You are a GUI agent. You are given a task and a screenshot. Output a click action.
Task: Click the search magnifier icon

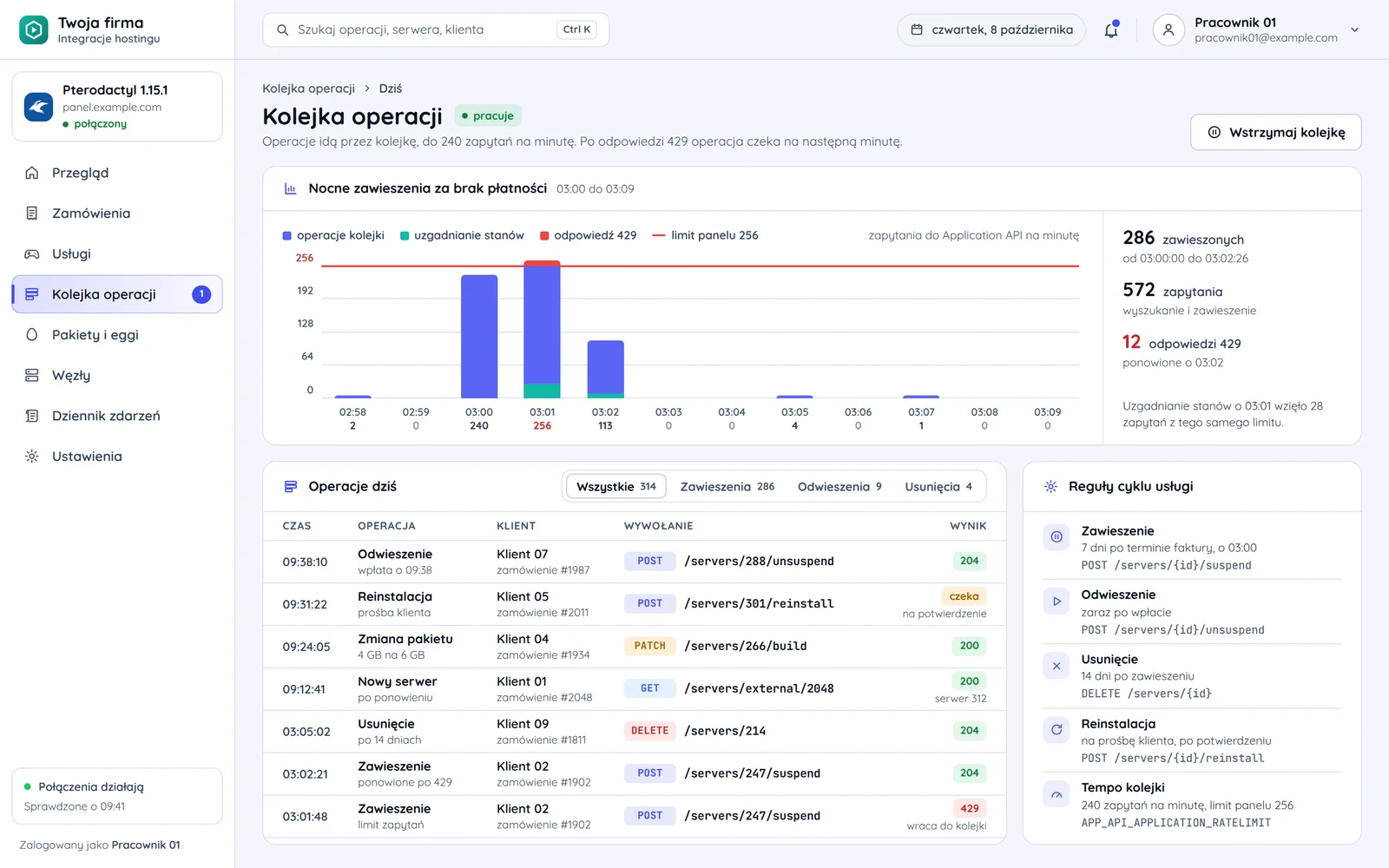282,30
